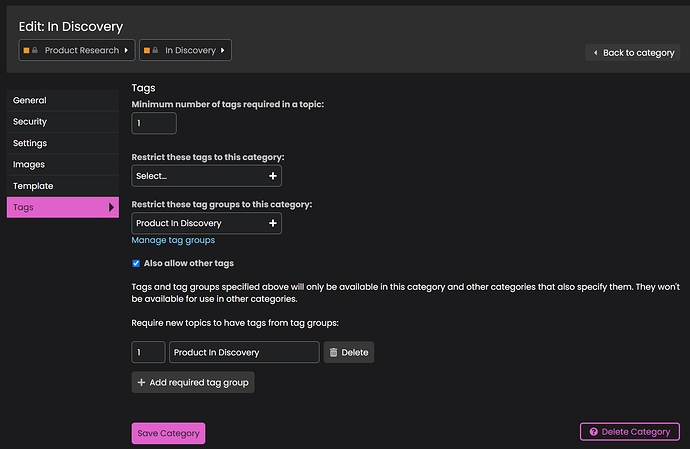Open the Product In Discovery tag groups dropdown
The height and width of the screenshot is (449, 690).
[x=206, y=223]
